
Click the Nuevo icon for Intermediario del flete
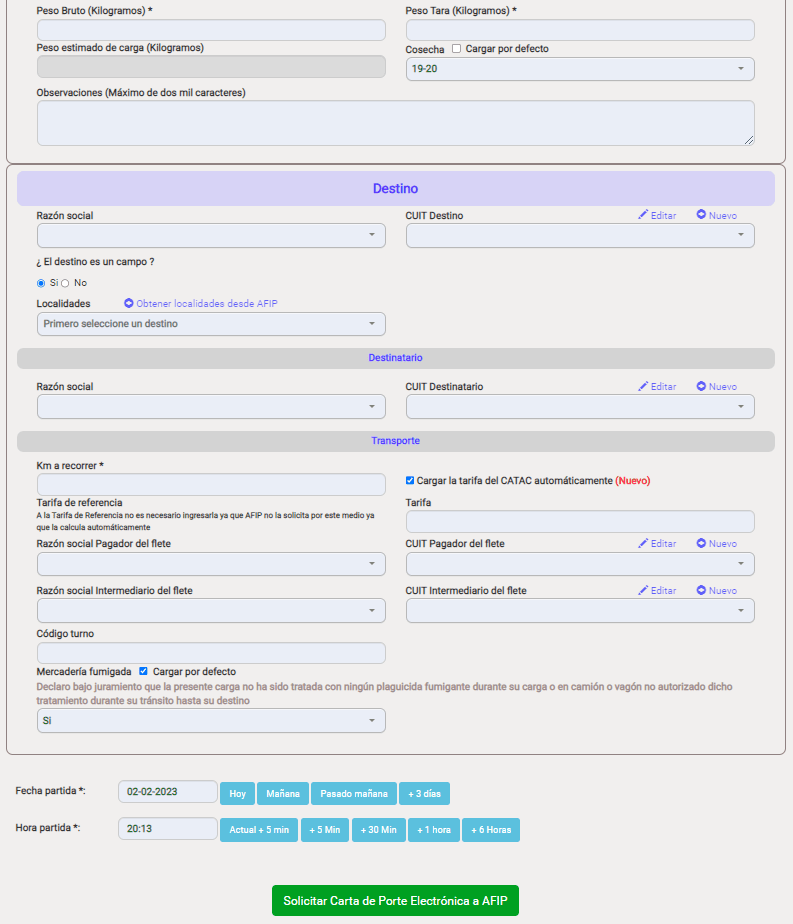[701, 590]
